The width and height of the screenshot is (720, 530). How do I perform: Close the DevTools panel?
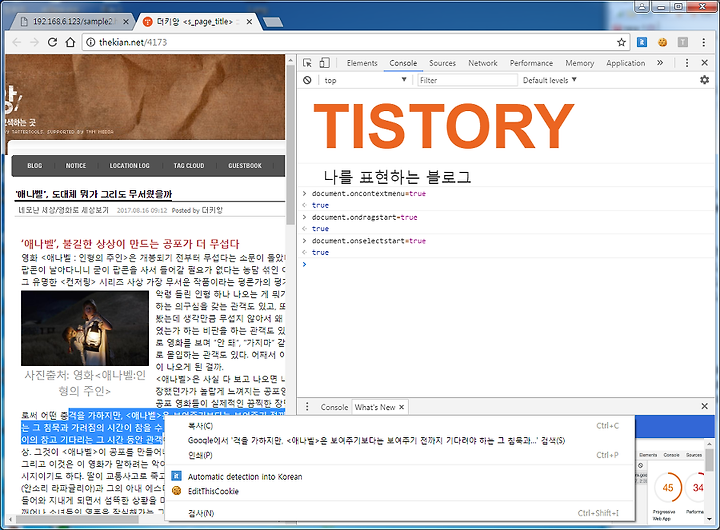point(704,63)
